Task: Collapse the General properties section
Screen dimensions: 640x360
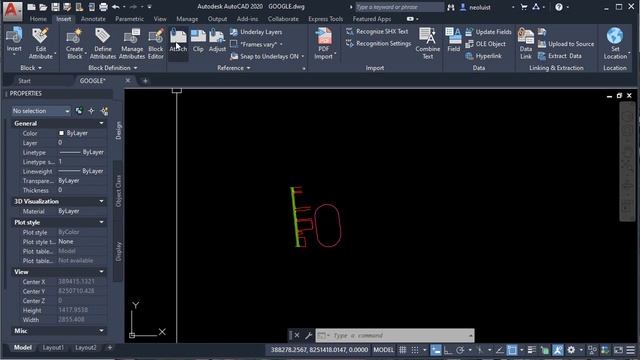Action: 101,123
